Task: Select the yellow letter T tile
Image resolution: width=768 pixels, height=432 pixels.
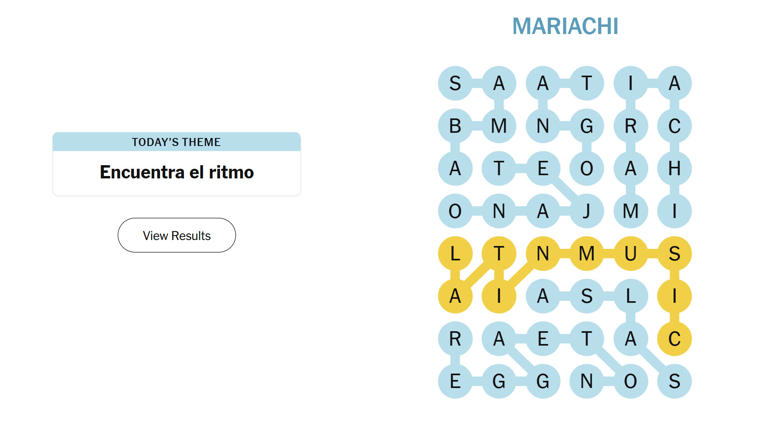Action: pos(499,254)
